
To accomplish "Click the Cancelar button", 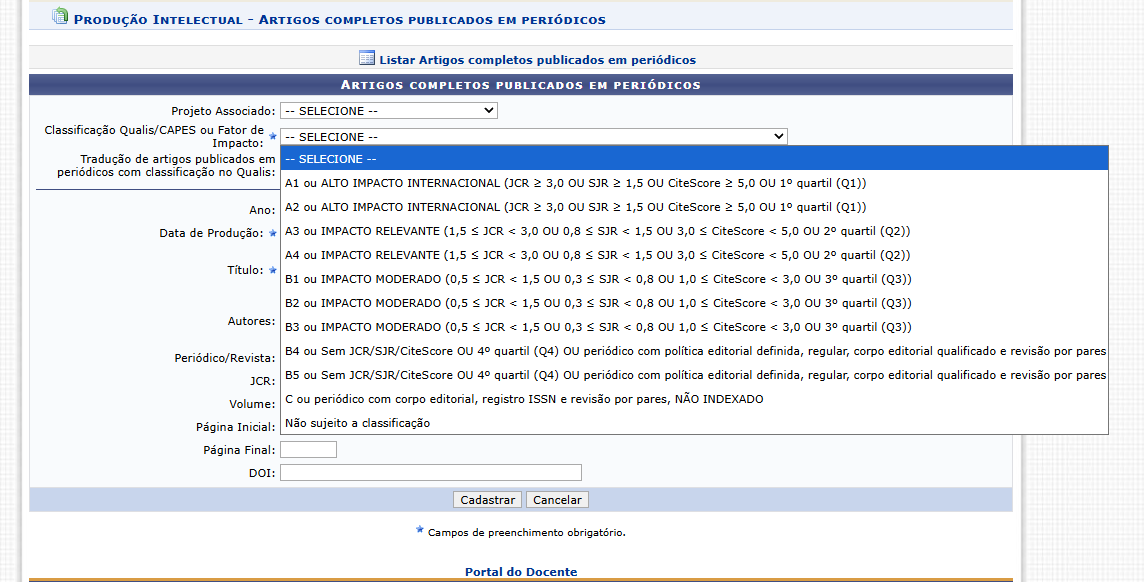I will [557, 500].
